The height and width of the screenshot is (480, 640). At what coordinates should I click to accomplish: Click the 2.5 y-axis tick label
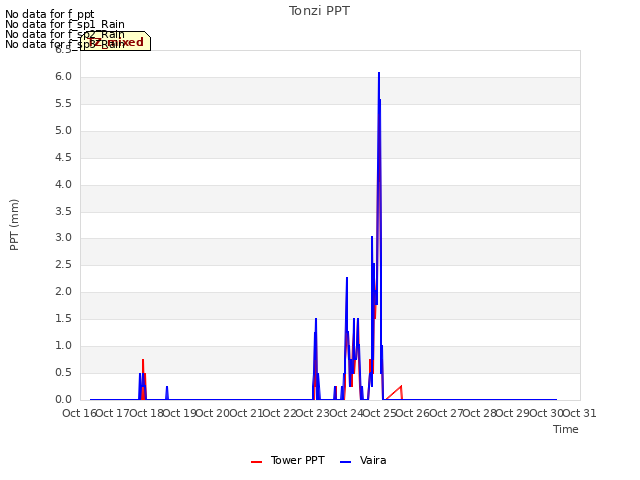[x=64, y=264]
